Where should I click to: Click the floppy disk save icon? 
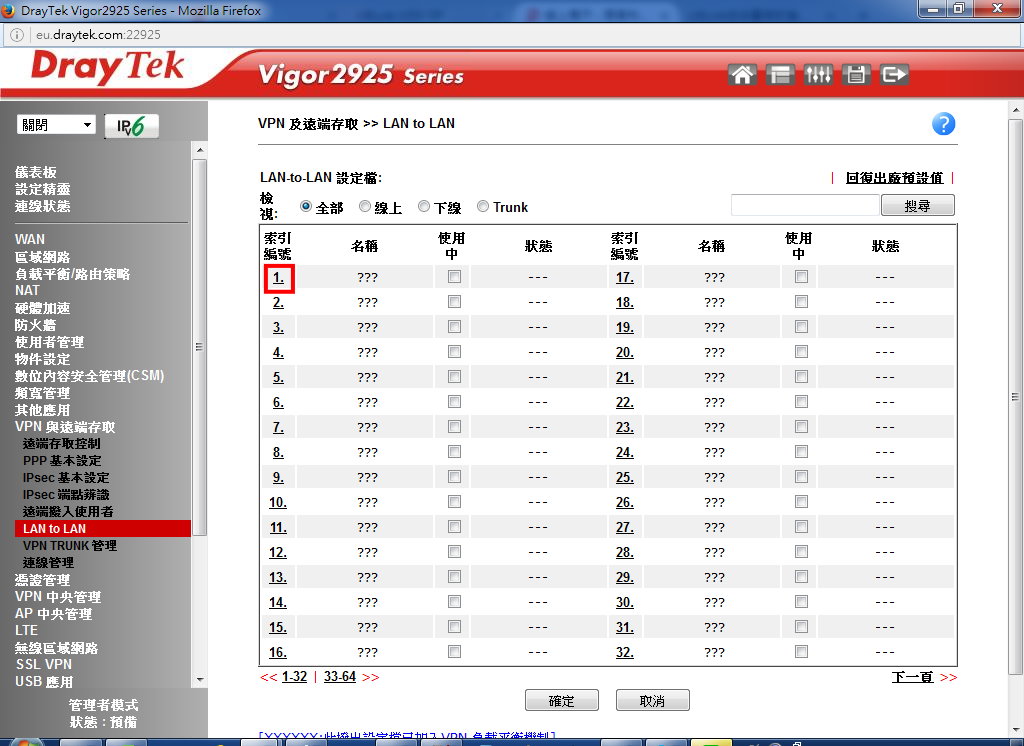click(855, 75)
